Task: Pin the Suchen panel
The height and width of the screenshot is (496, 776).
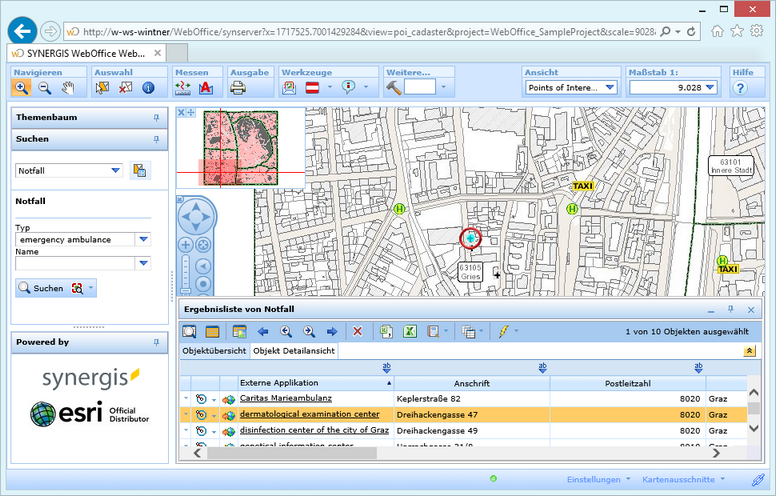Action: click(x=156, y=139)
